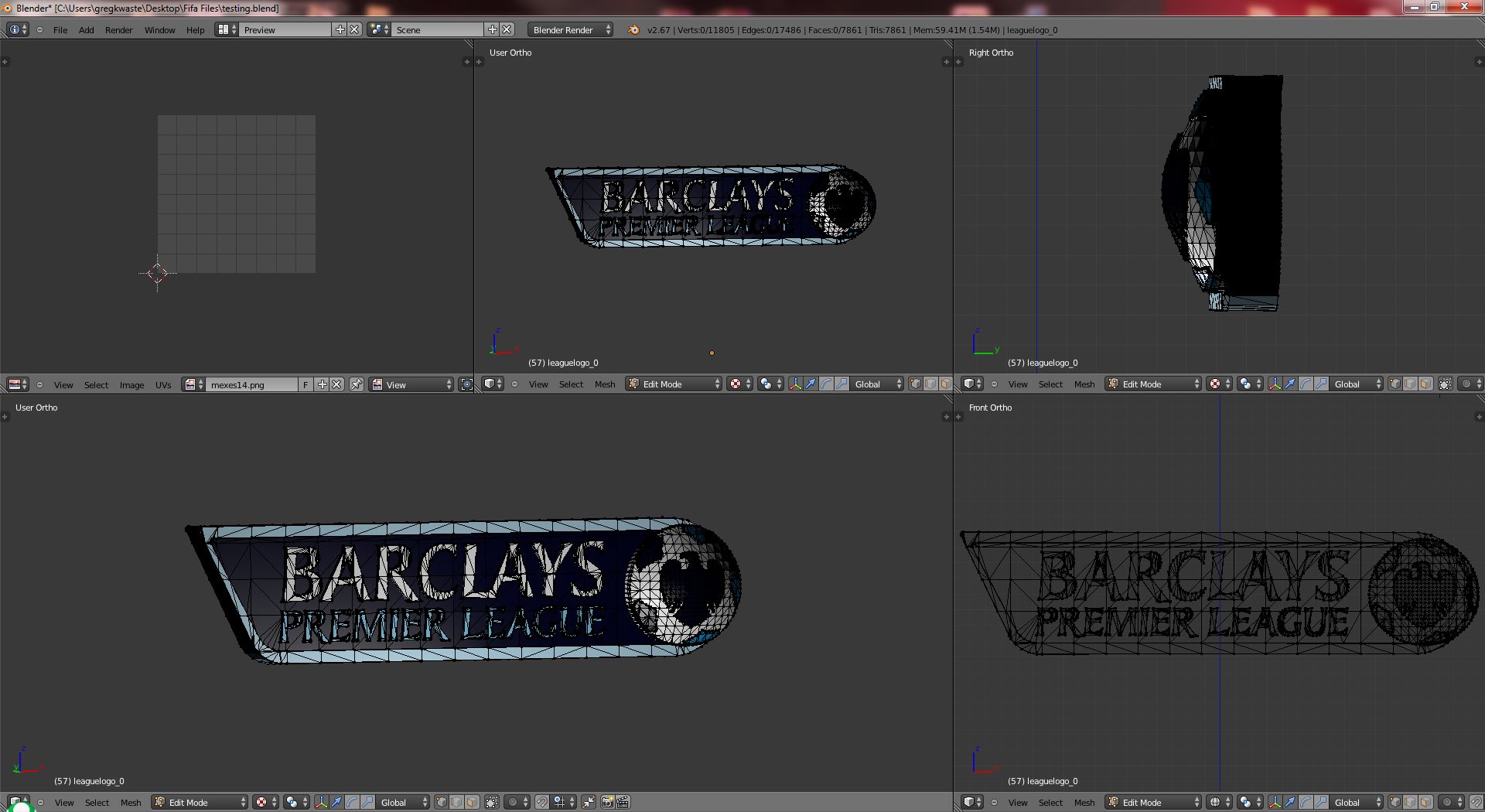Click the OpenGL render animation clapper icon
The height and width of the screenshot is (812, 1485).
pos(623,802)
